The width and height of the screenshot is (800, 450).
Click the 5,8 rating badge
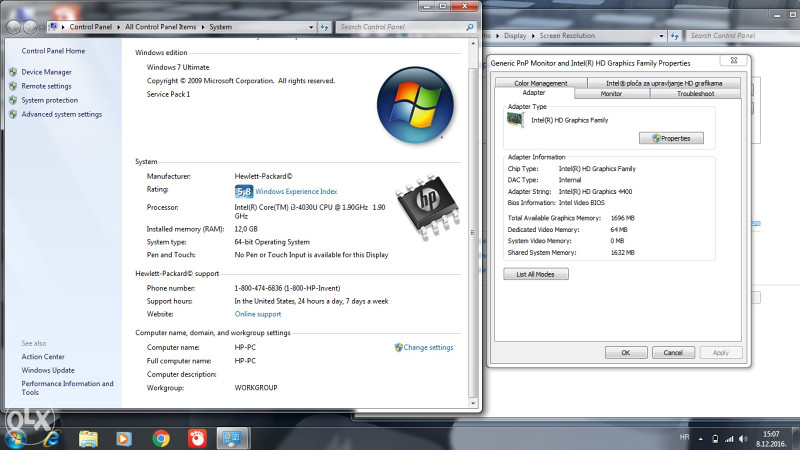point(244,192)
